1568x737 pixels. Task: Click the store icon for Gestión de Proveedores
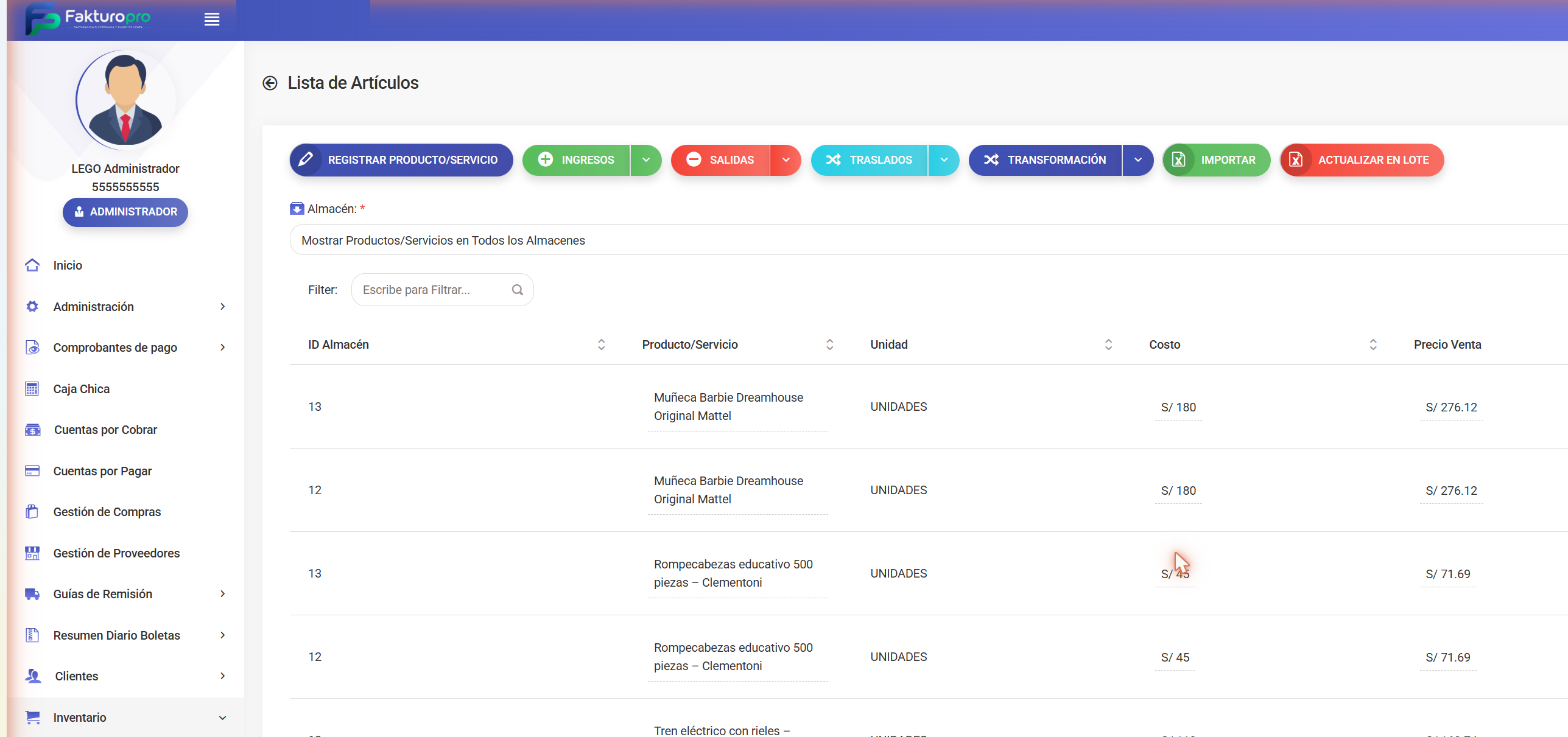click(32, 553)
